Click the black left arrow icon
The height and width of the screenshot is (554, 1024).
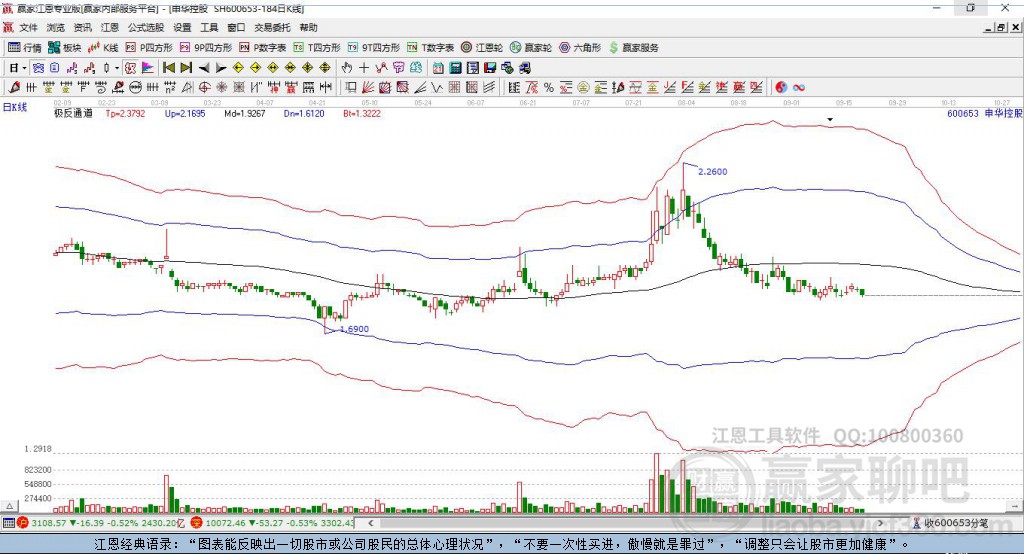click(x=204, y=68)
